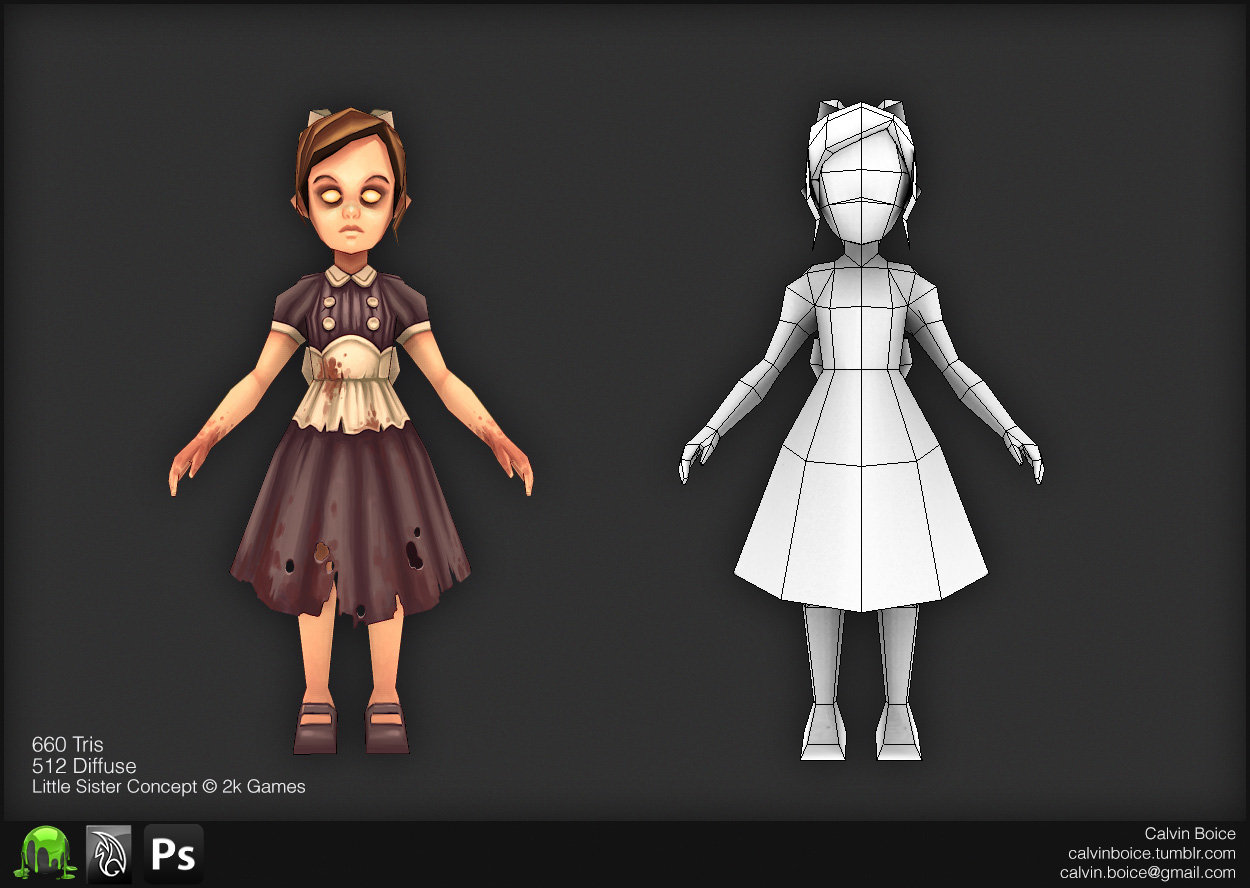Click the wireframe model's head mesh
Image resolution: width=1250 pixels, height=888 pixels.
click(862, 170)
